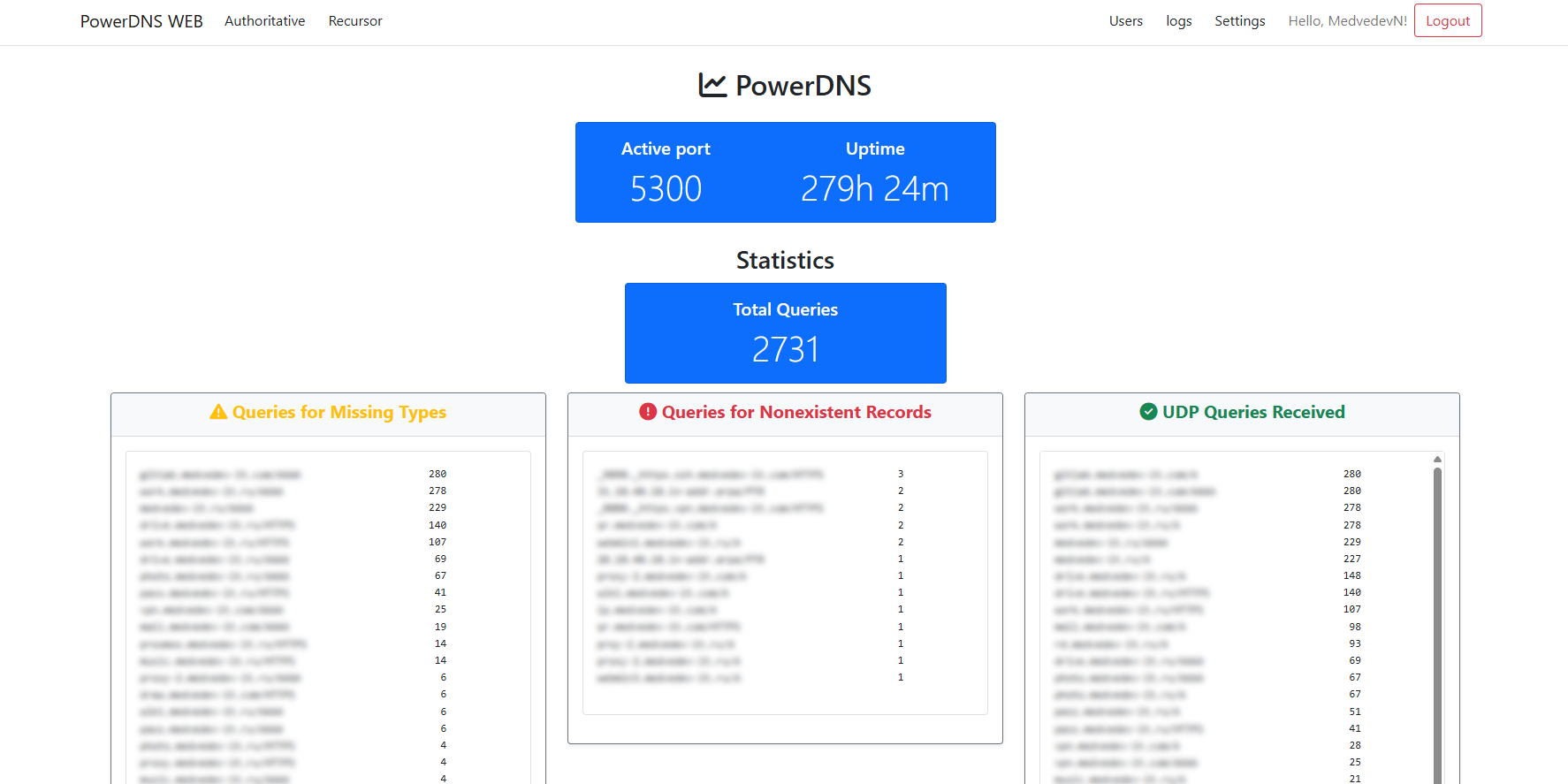
Task: Click the UDP Queries Received title
Action: point(1253,413)
